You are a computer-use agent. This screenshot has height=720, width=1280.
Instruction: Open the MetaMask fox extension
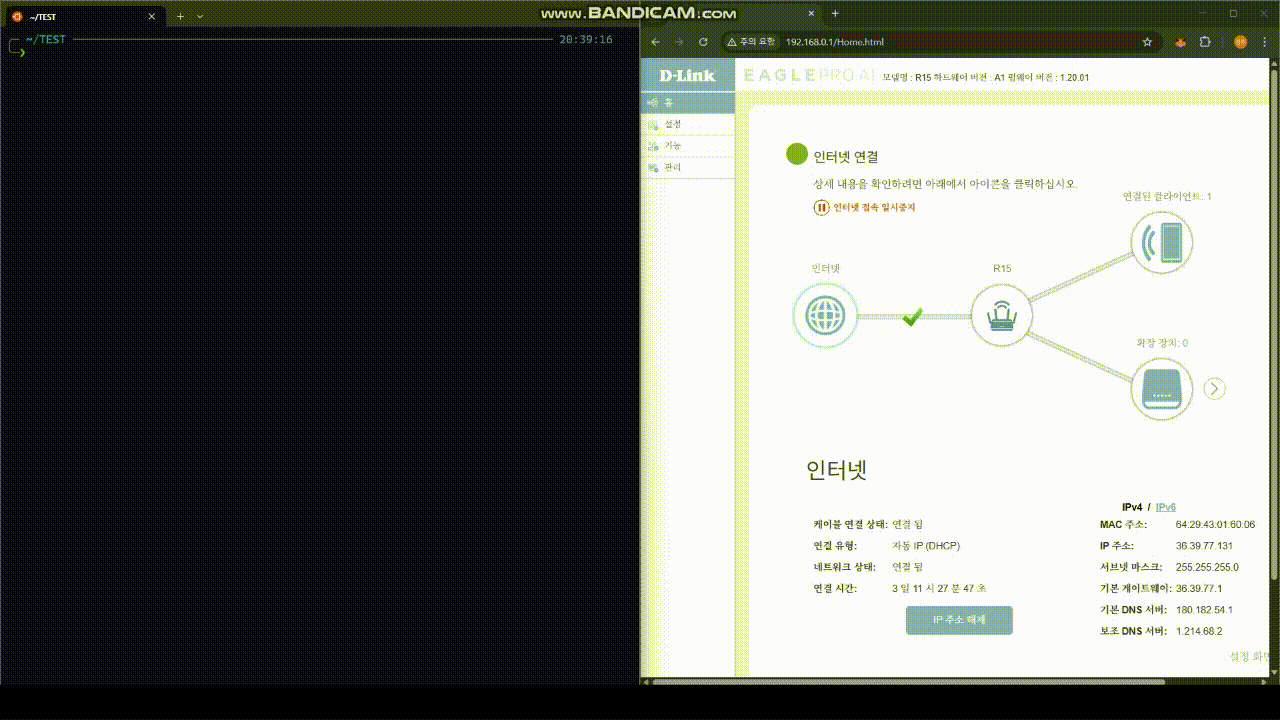click(1180, 42)
